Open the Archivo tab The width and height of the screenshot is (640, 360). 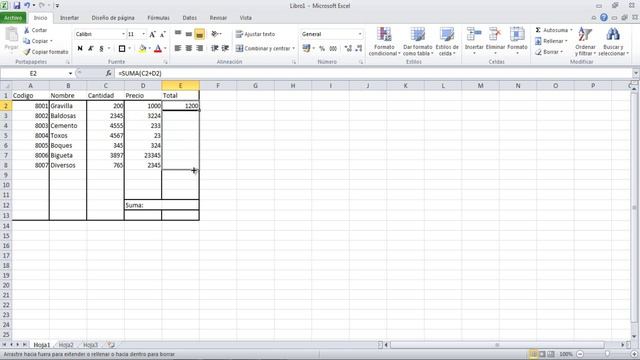13,18
